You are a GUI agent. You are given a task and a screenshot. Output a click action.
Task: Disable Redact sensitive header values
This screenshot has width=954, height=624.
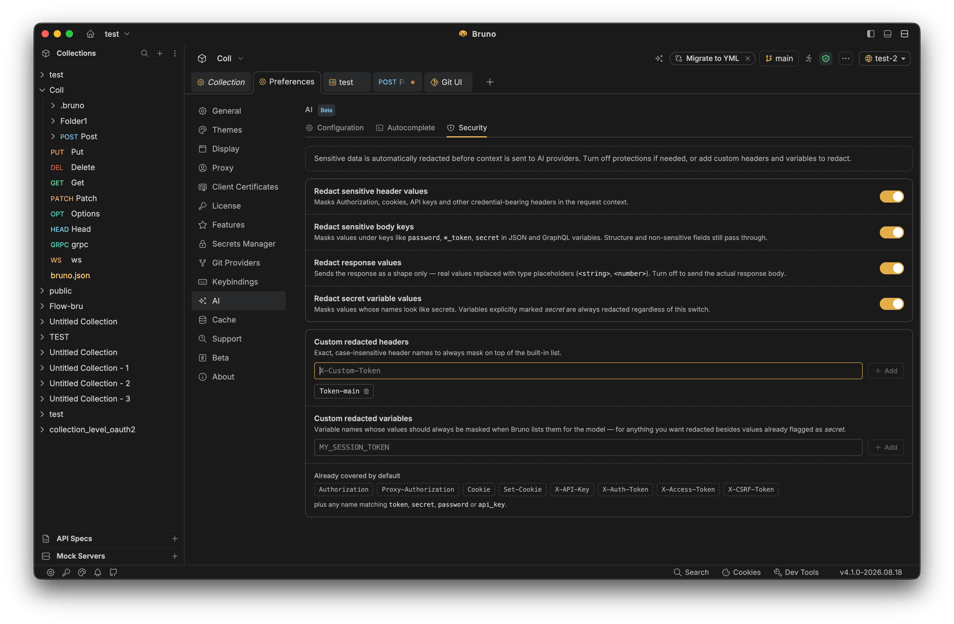pos(891,196)
